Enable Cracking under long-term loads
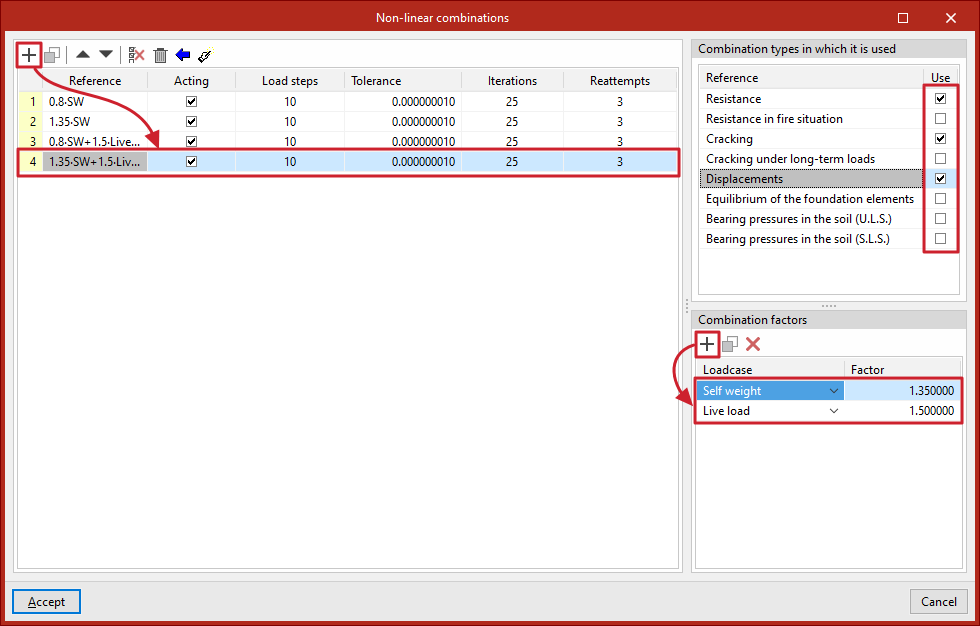The image size is (980, 626). coord(940,159)
